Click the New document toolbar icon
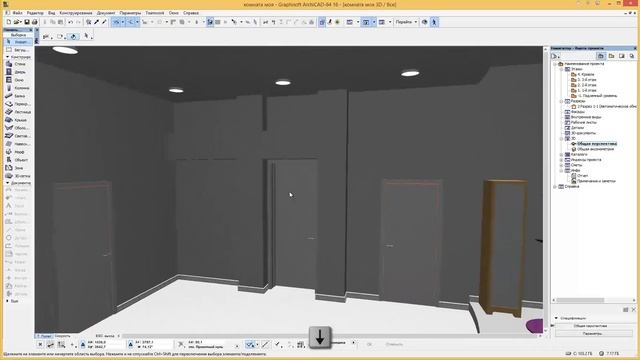 [x=9, y=22]
